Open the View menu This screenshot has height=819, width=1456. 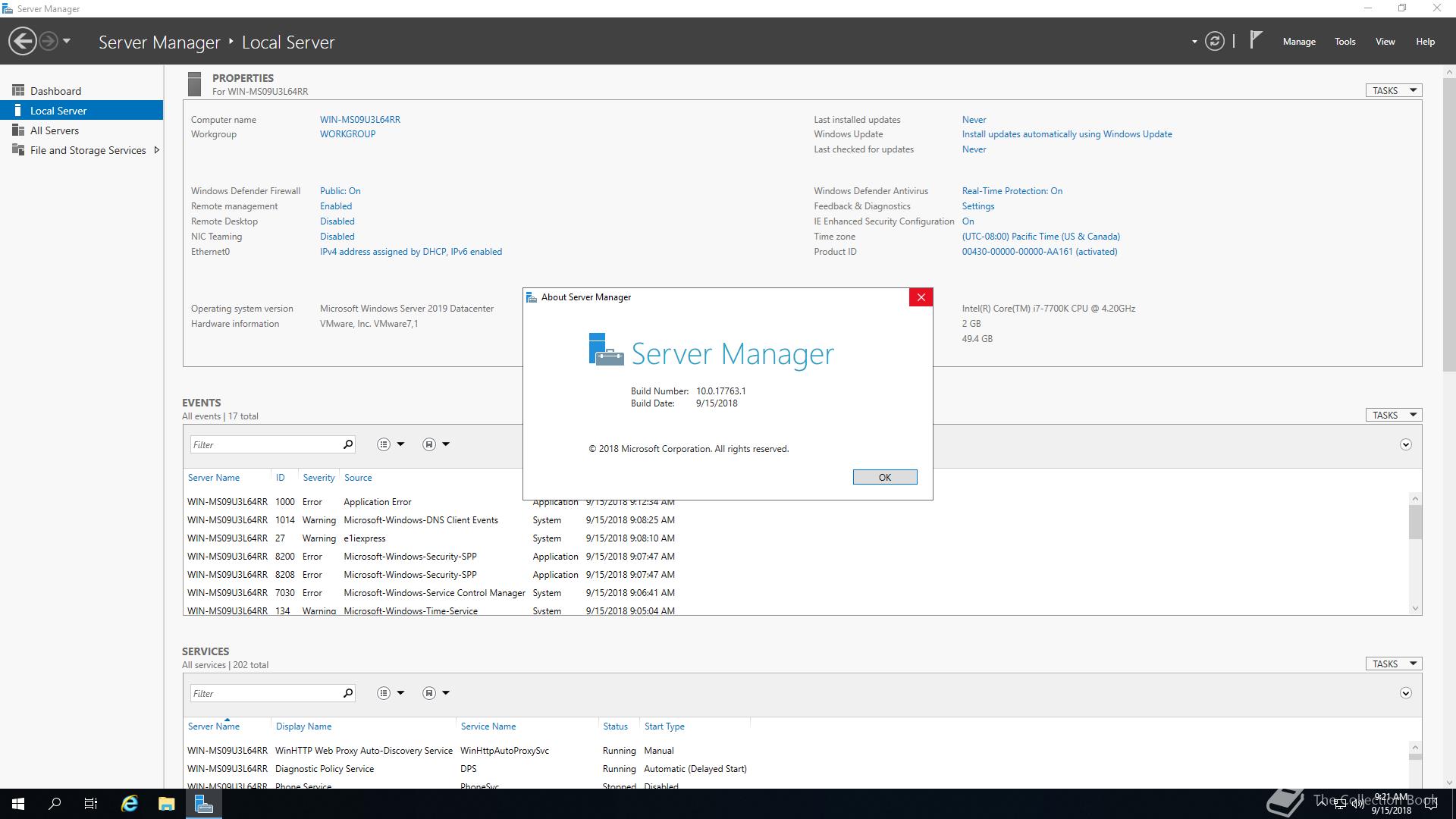pos(1385,42)
